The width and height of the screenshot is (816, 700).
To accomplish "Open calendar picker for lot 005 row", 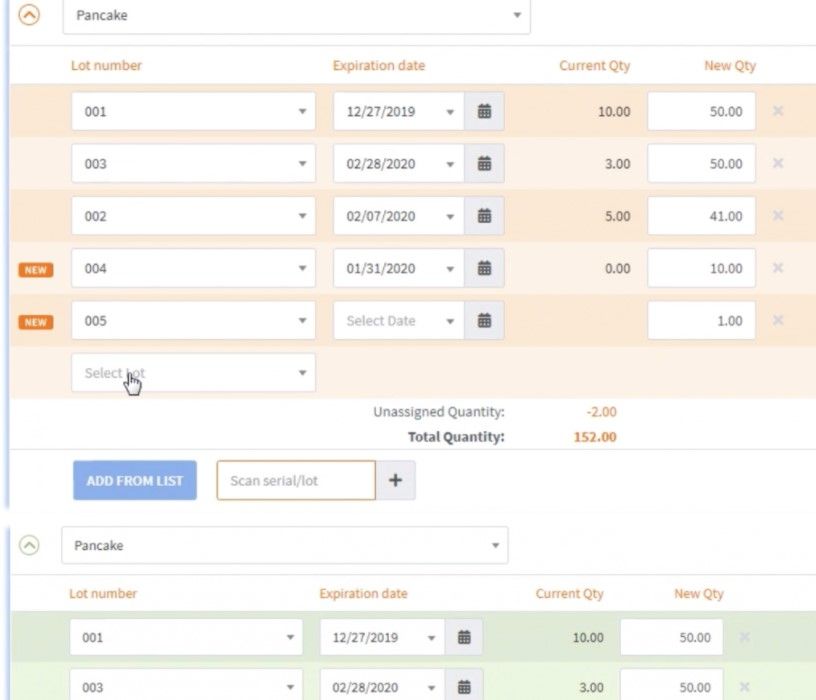I will click(484, 320).
